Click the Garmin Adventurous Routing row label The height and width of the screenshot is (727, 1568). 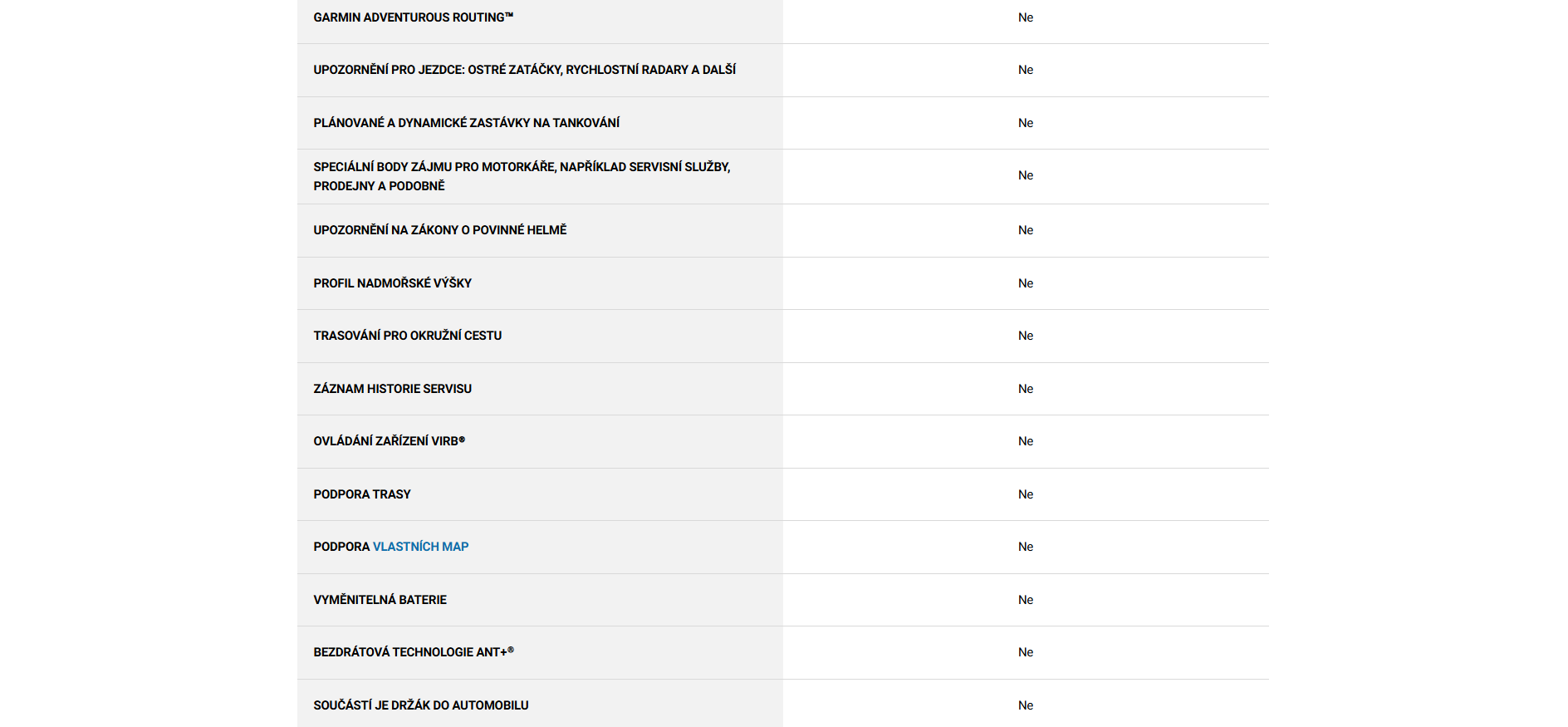413,17
